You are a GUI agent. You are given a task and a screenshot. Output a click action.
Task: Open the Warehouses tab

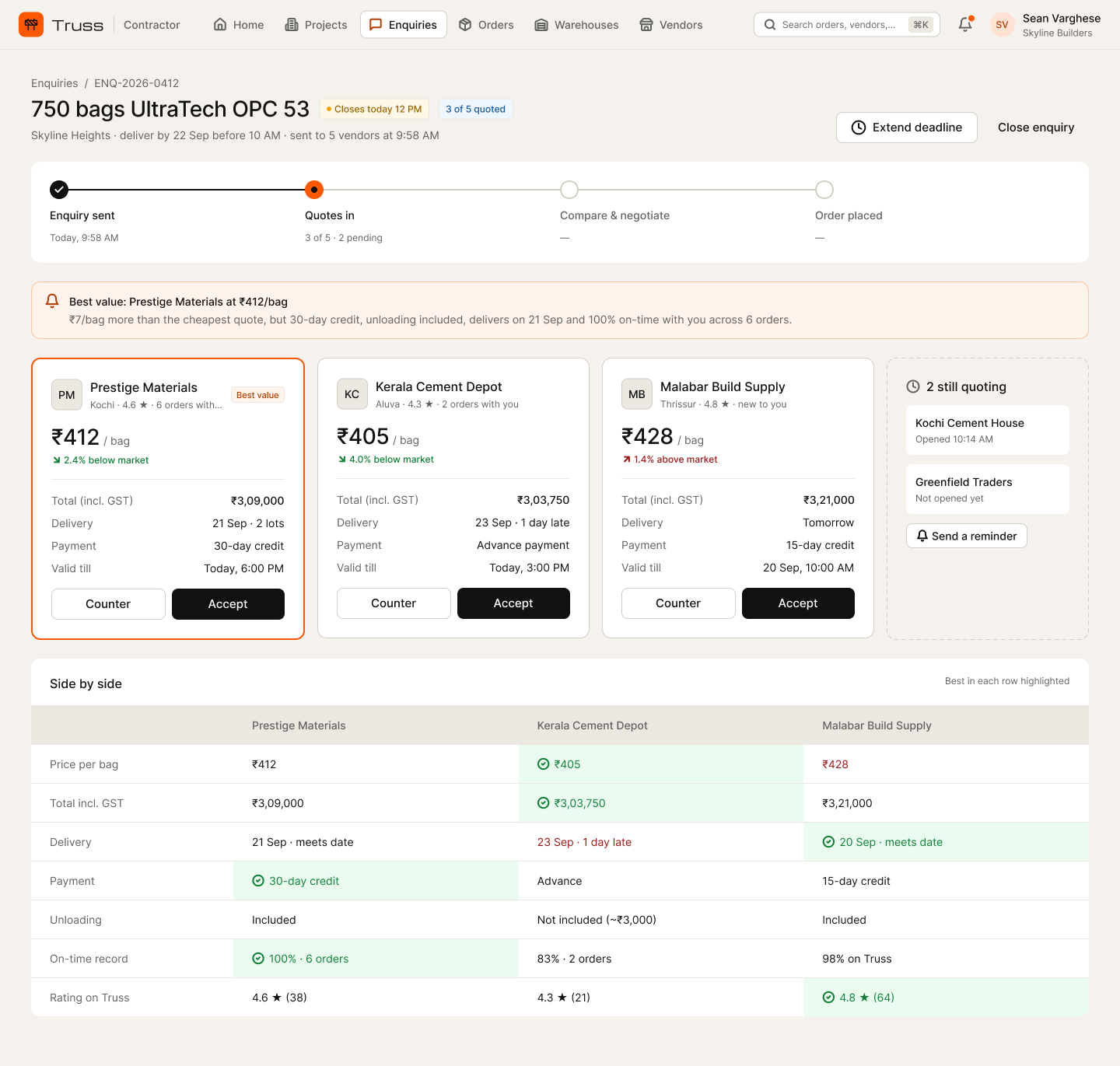click(x=576, y=25)
